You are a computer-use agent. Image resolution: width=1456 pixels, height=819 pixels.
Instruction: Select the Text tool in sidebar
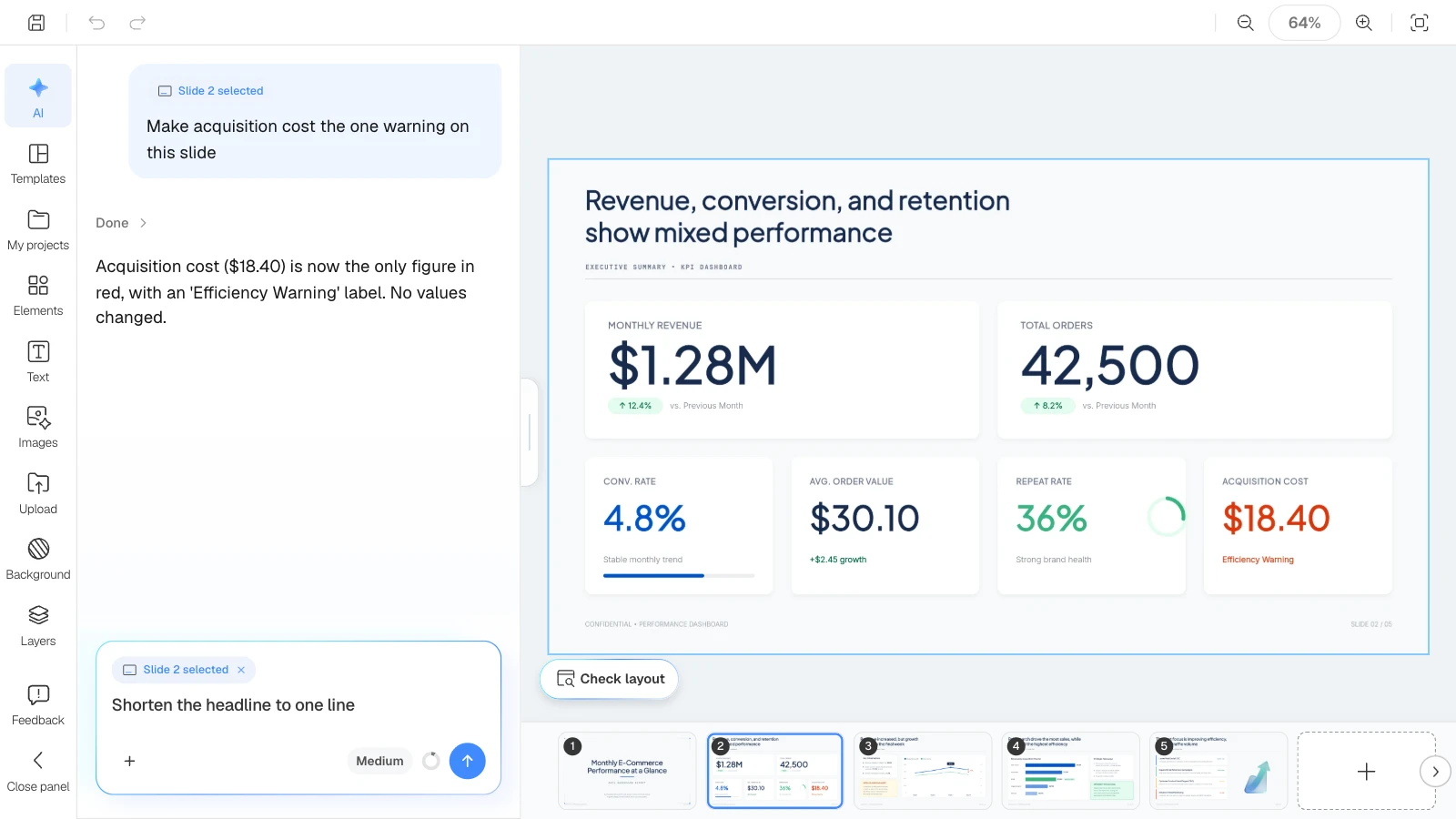38,362
